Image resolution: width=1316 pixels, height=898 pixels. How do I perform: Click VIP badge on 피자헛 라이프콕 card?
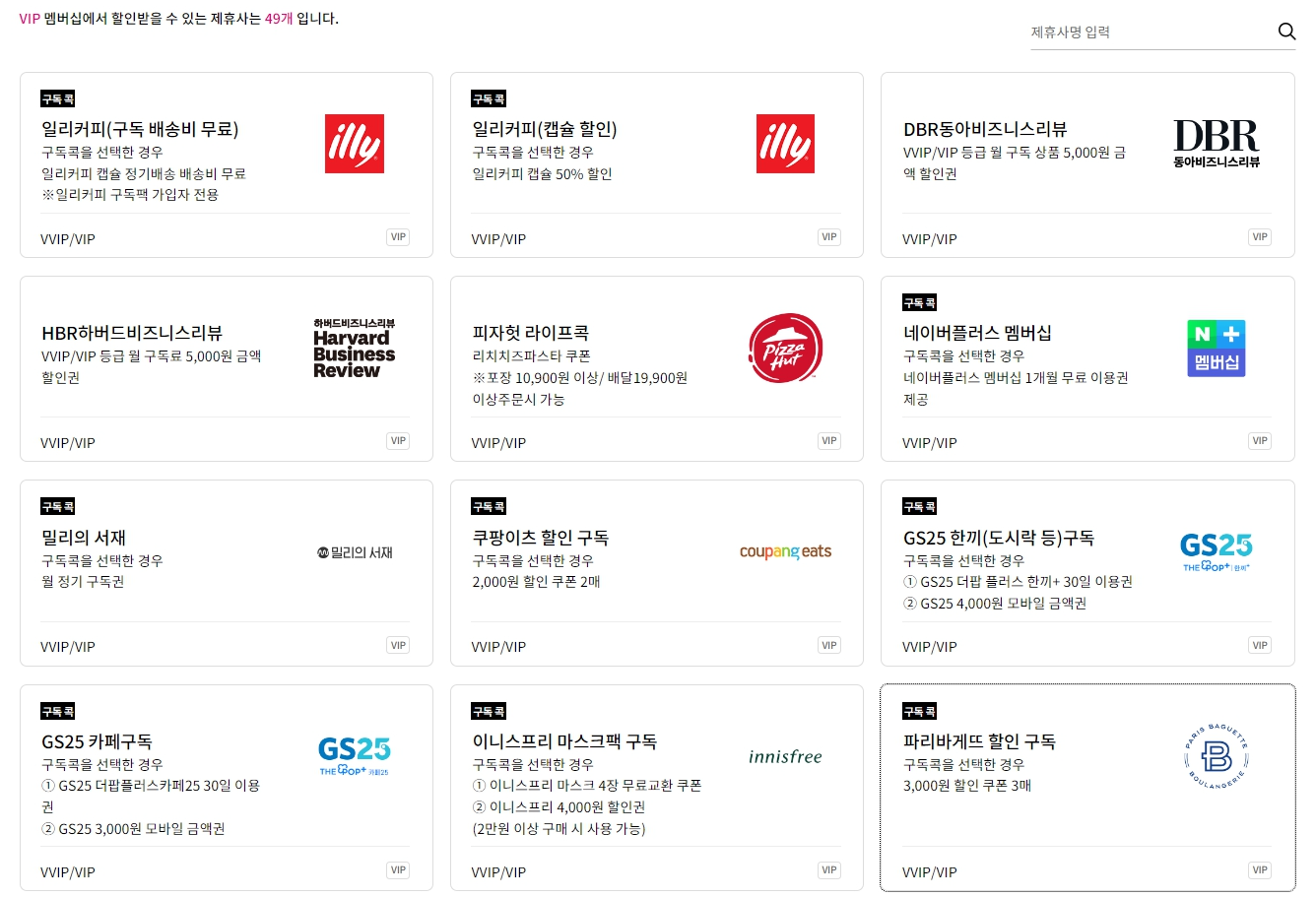tap(829, 441)
